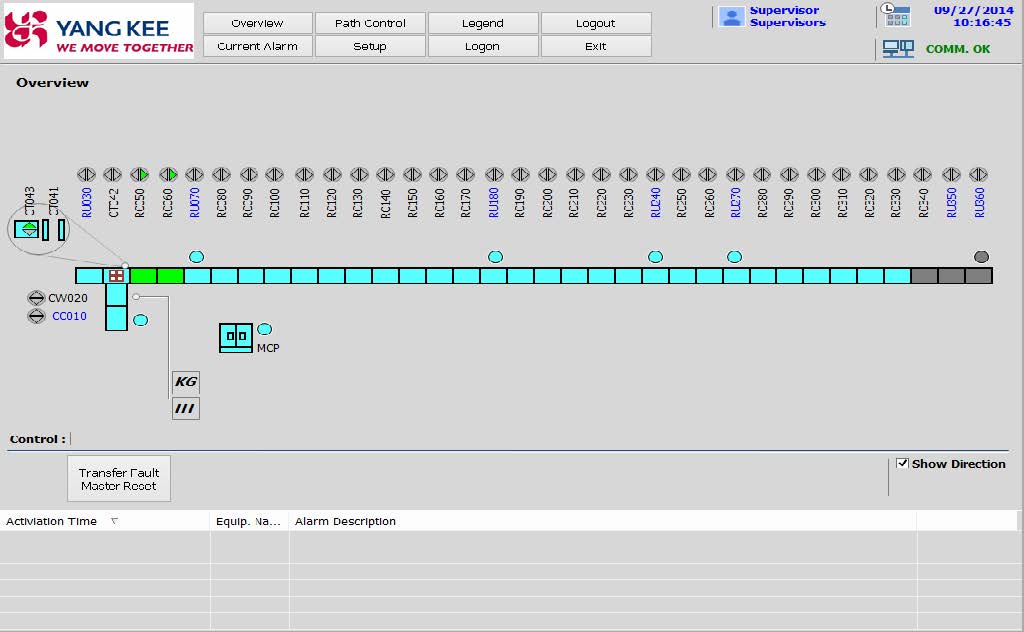
Task: Click the Logout button
Action: click(595, 23)
